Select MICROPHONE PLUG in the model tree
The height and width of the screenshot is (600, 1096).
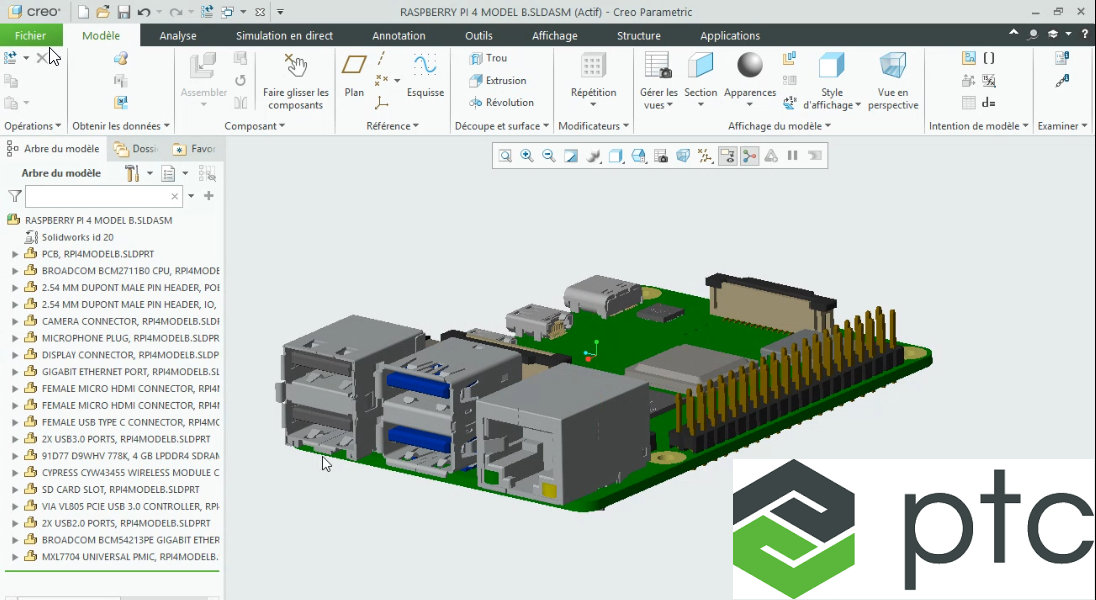tap(130, 338)
